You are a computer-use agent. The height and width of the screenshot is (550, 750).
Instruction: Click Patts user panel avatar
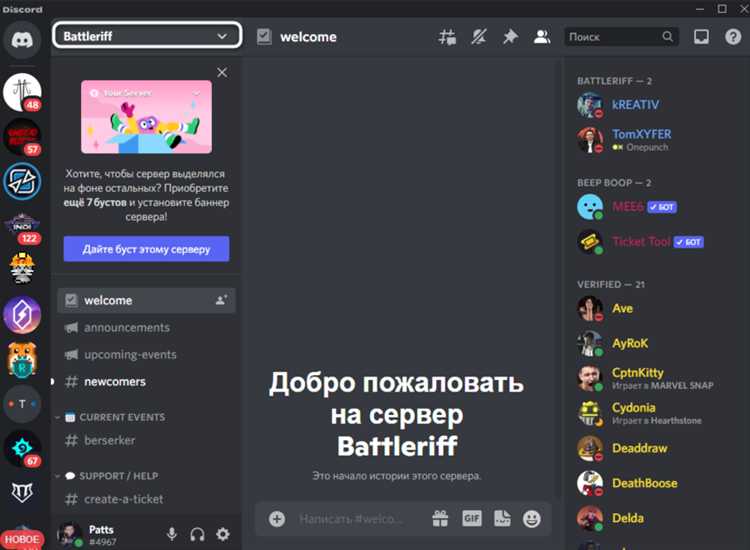[70, 534]
